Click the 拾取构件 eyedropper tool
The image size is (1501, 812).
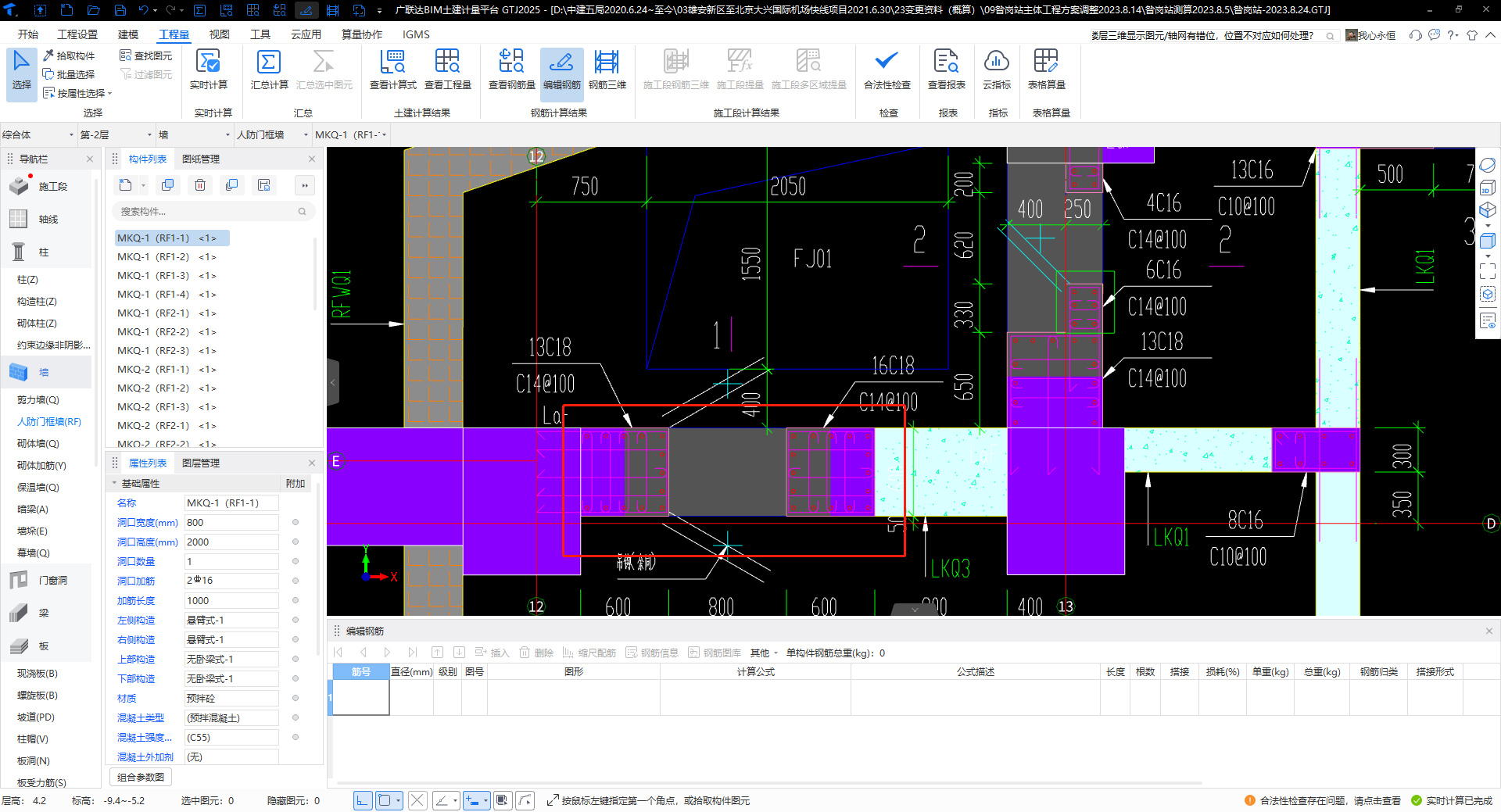pos(69,55)
